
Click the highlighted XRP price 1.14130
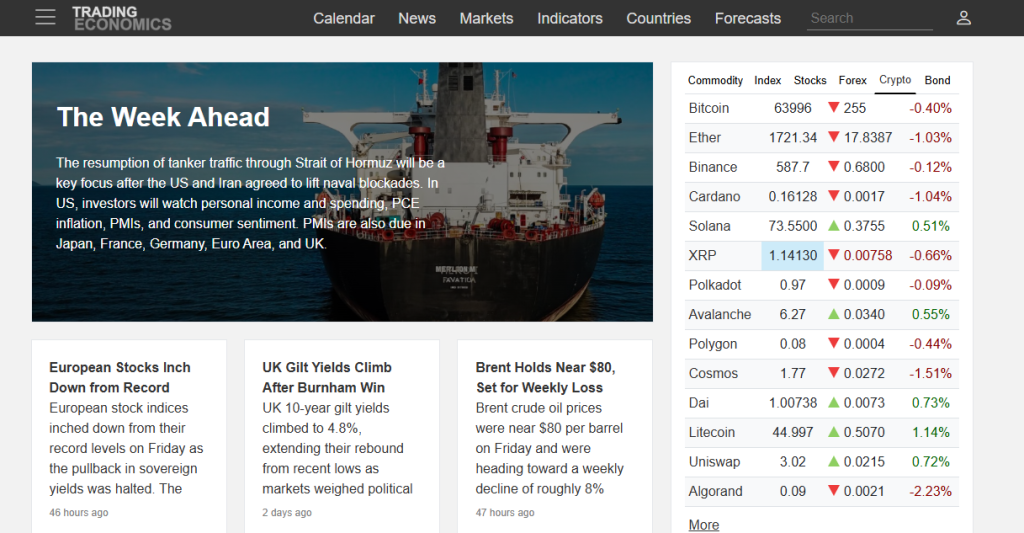[793, 255]
